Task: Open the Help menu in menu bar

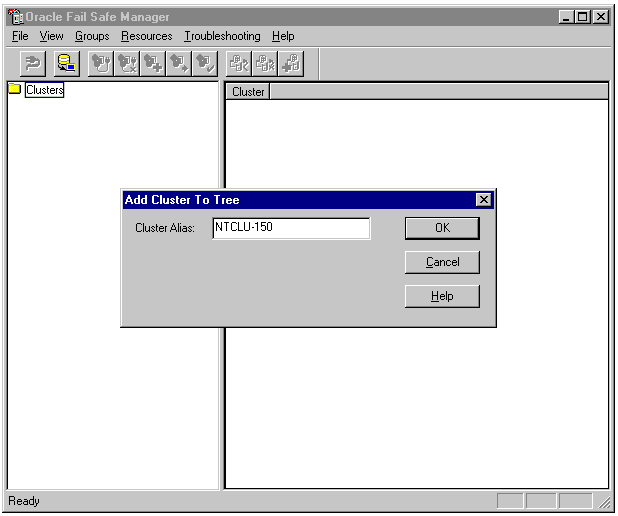Action: pos(283,36)
